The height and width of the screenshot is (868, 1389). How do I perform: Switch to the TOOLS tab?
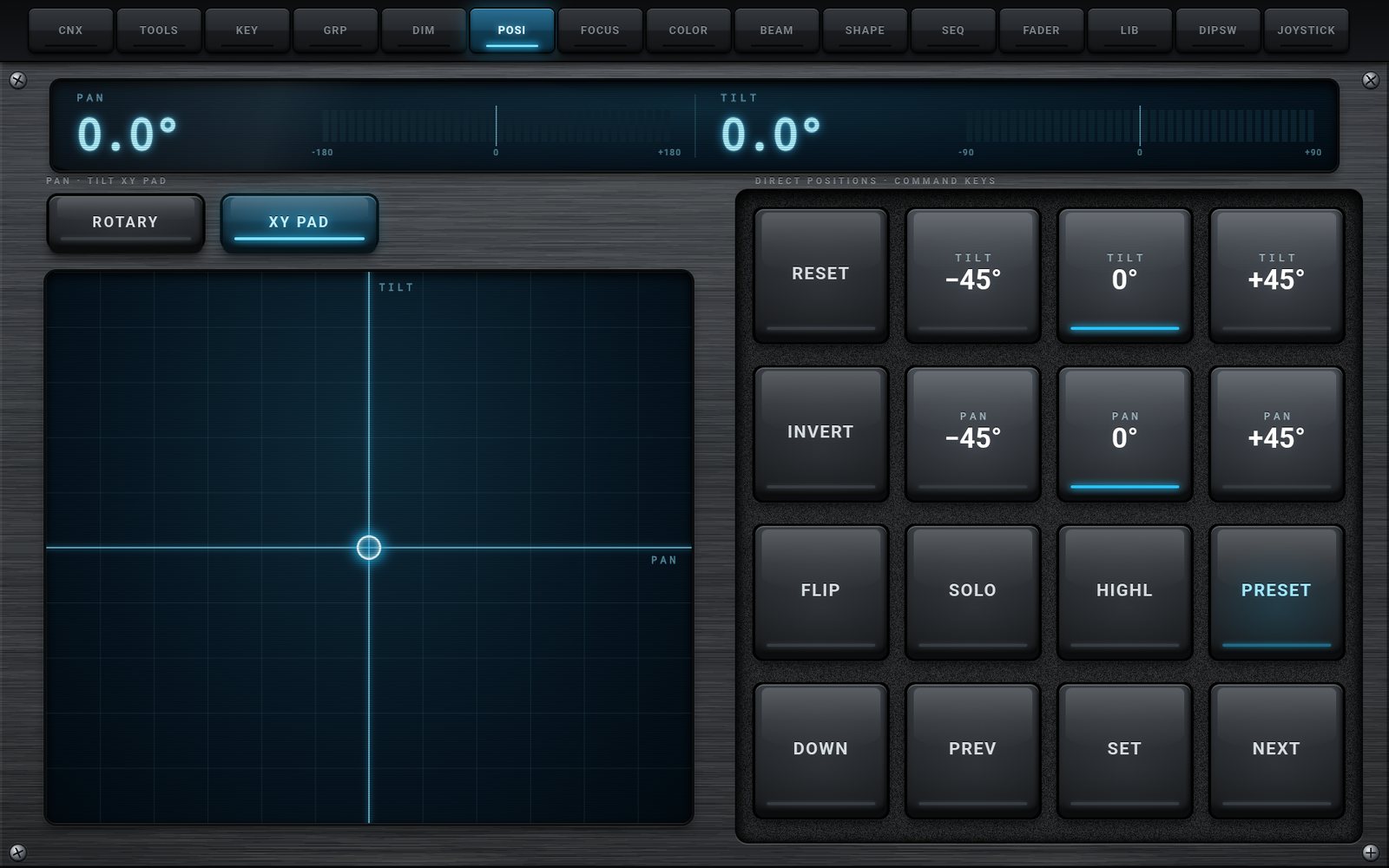pos(159,30)
